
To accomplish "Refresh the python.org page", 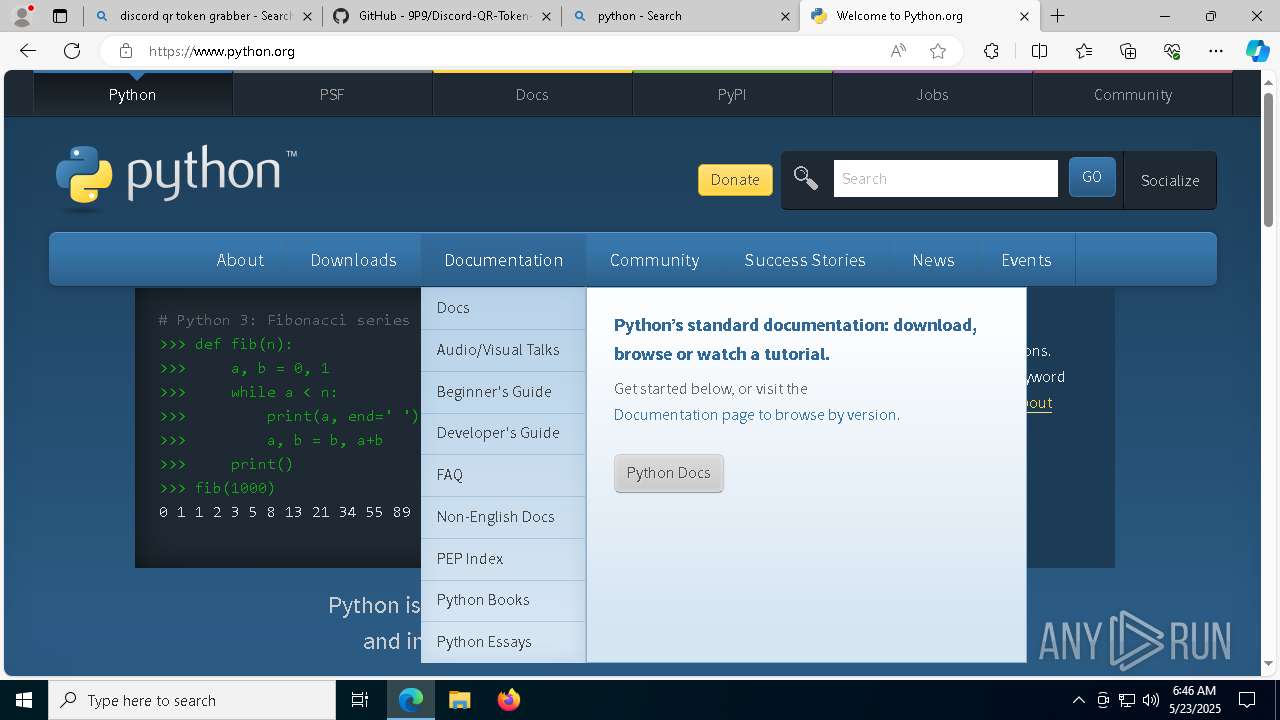I will coord(72,51).
